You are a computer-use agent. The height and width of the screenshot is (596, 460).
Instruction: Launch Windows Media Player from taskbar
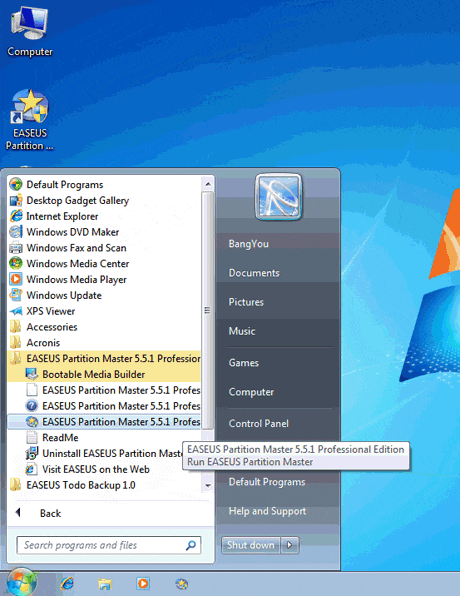coord(143,583)
